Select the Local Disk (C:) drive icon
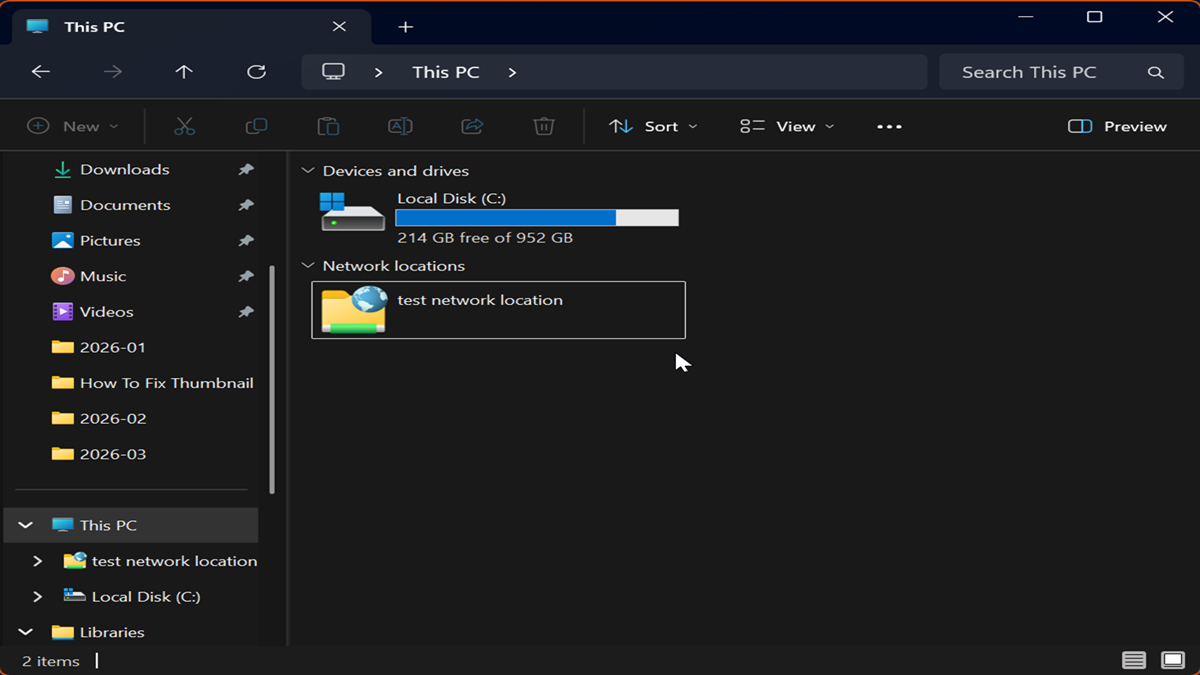The image size is (1200, 675). (352, 212)
